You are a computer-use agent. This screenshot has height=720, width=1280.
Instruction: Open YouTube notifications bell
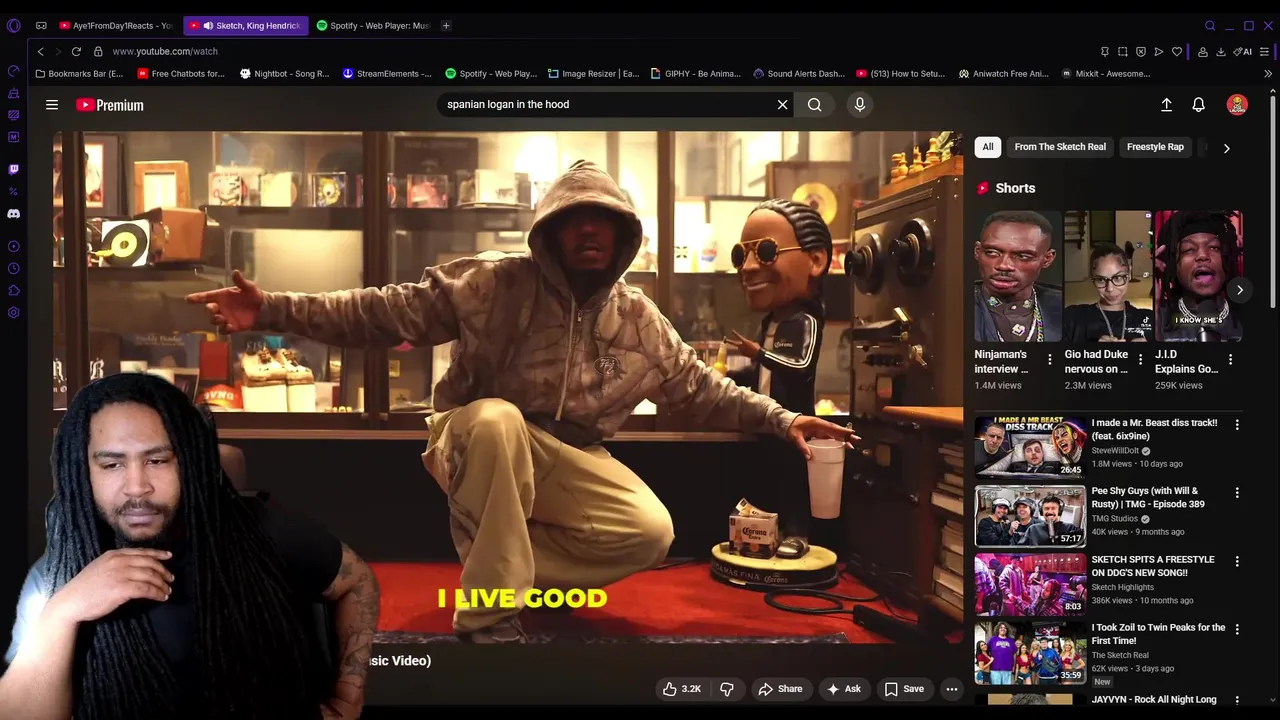(x=1198, y=104)
